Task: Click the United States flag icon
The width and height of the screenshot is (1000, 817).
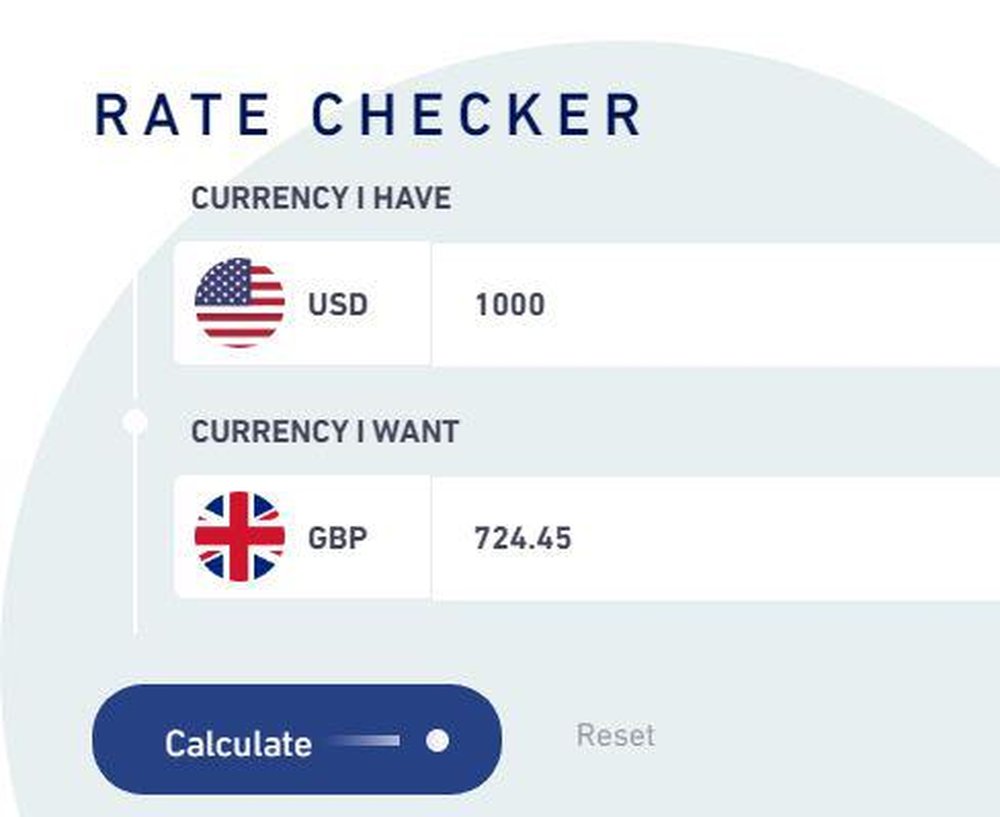Action: [239, 303]
